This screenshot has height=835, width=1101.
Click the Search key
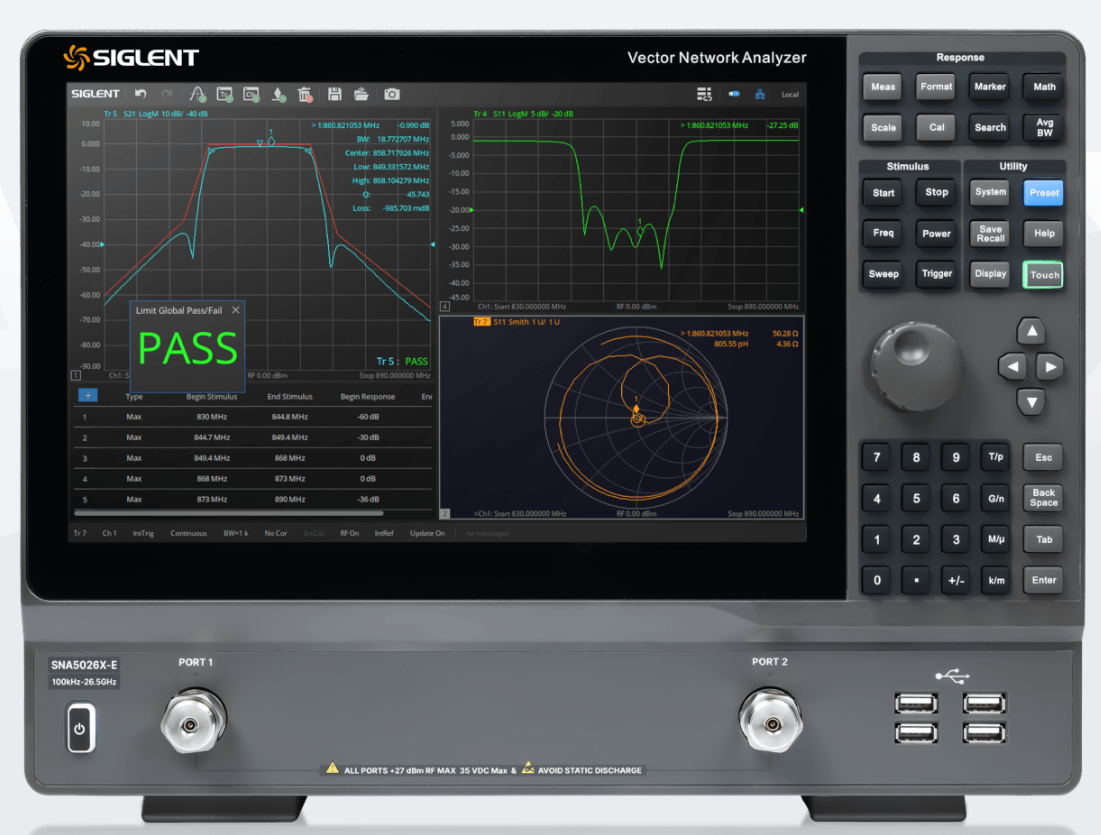tap(990, 128)
